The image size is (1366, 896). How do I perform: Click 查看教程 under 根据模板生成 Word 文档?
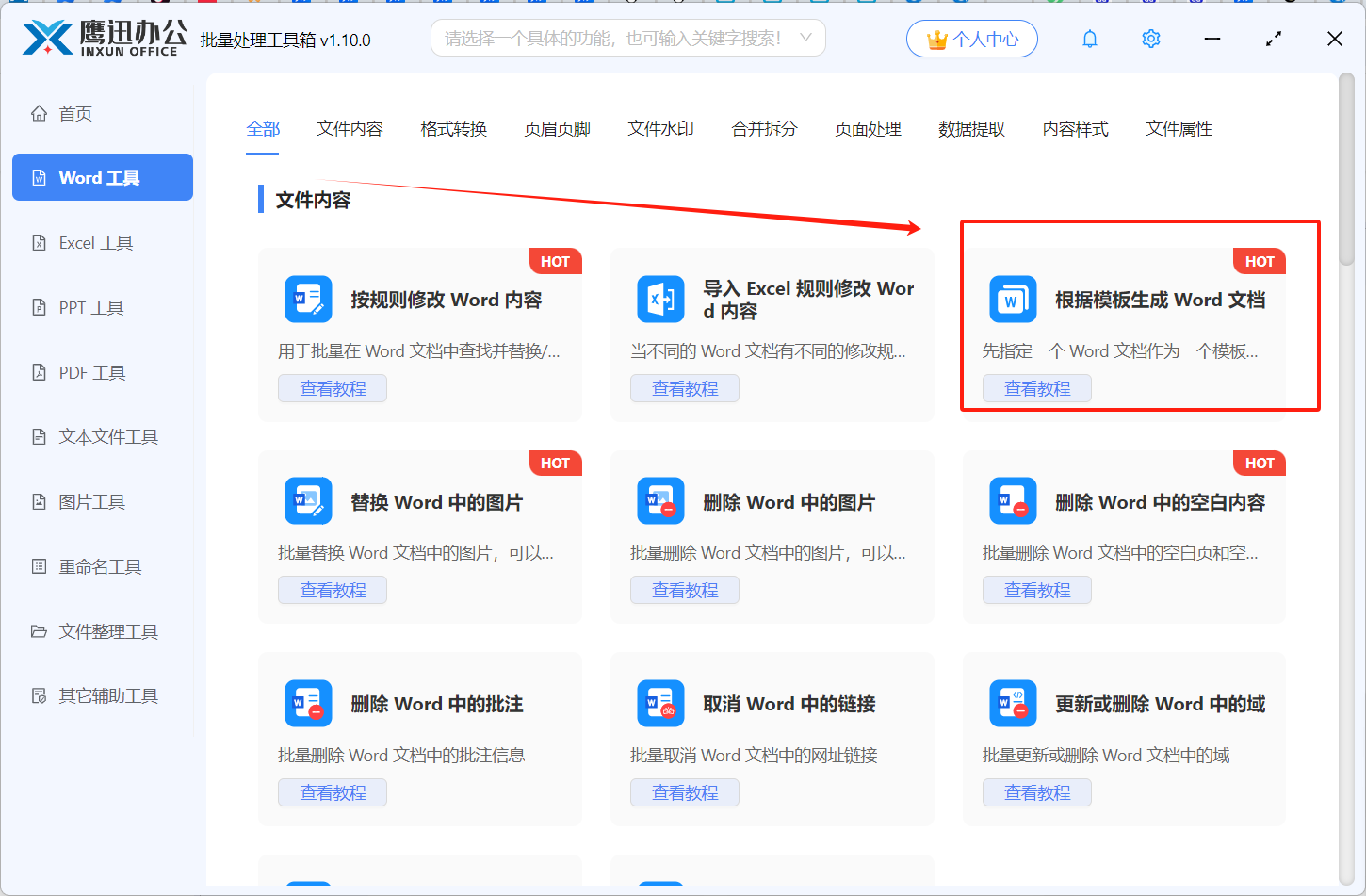click(x=1036, y=388)
